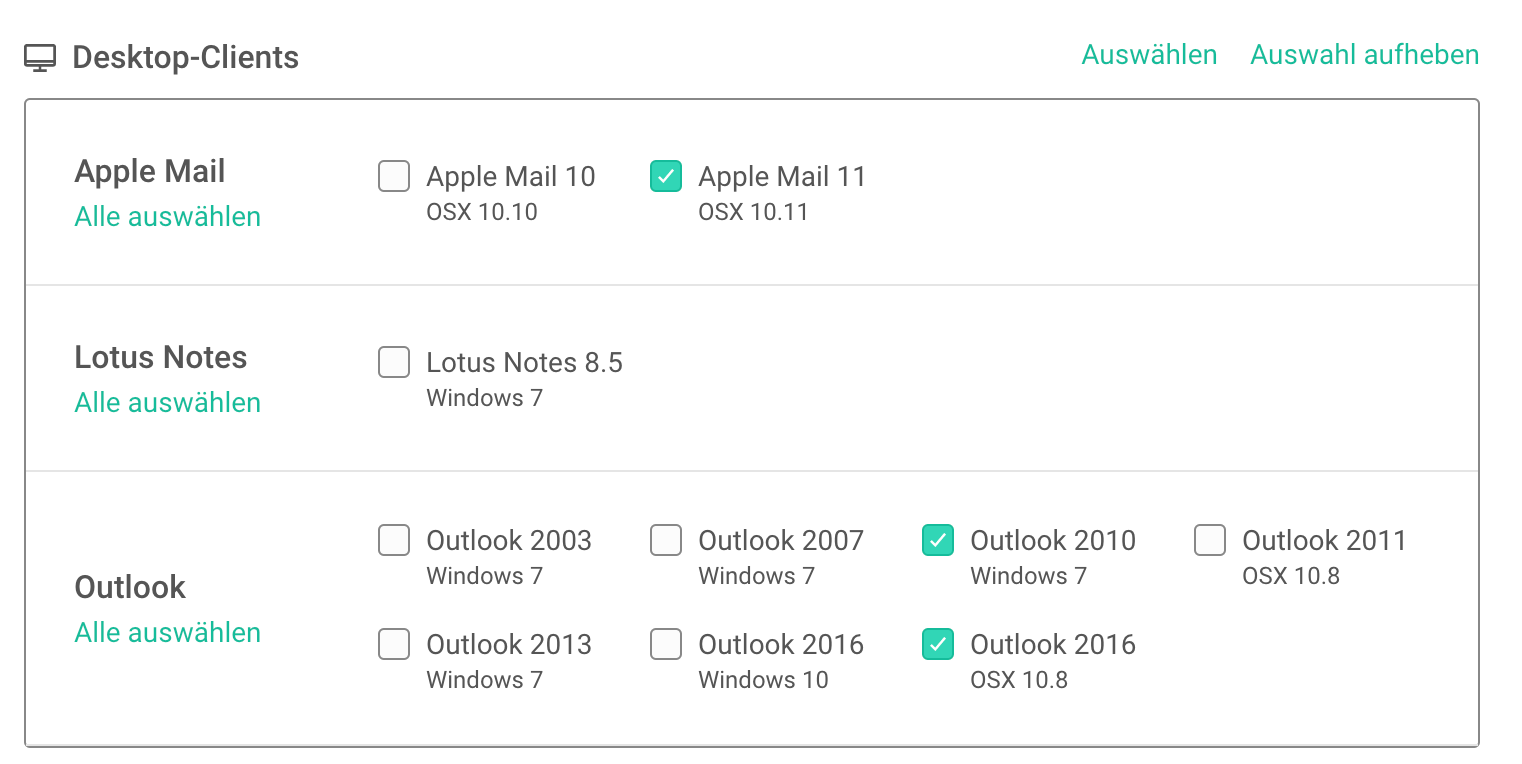The width and height of the screenshot is (1522, 764).
Task: Enable the Outlook 2011 checkbox
Action: point(1210,540)
